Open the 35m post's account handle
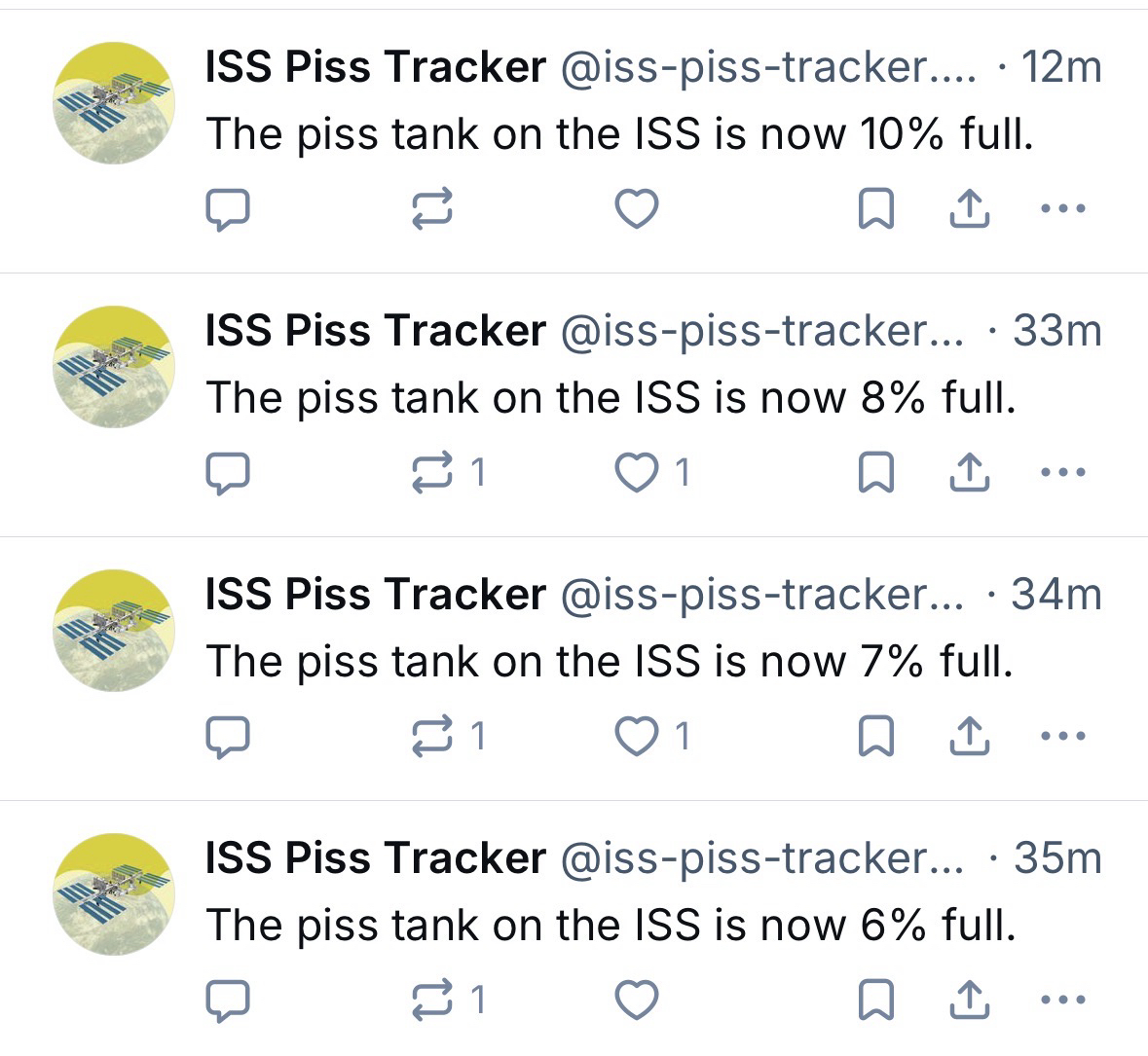Screen dimensions: 1148x1056 point(760,858)
